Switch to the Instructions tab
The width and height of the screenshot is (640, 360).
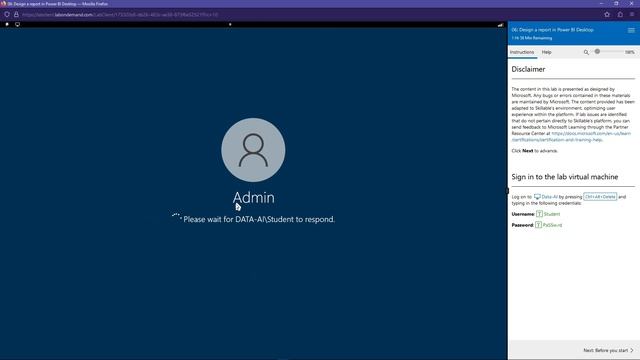coord(522,52)
